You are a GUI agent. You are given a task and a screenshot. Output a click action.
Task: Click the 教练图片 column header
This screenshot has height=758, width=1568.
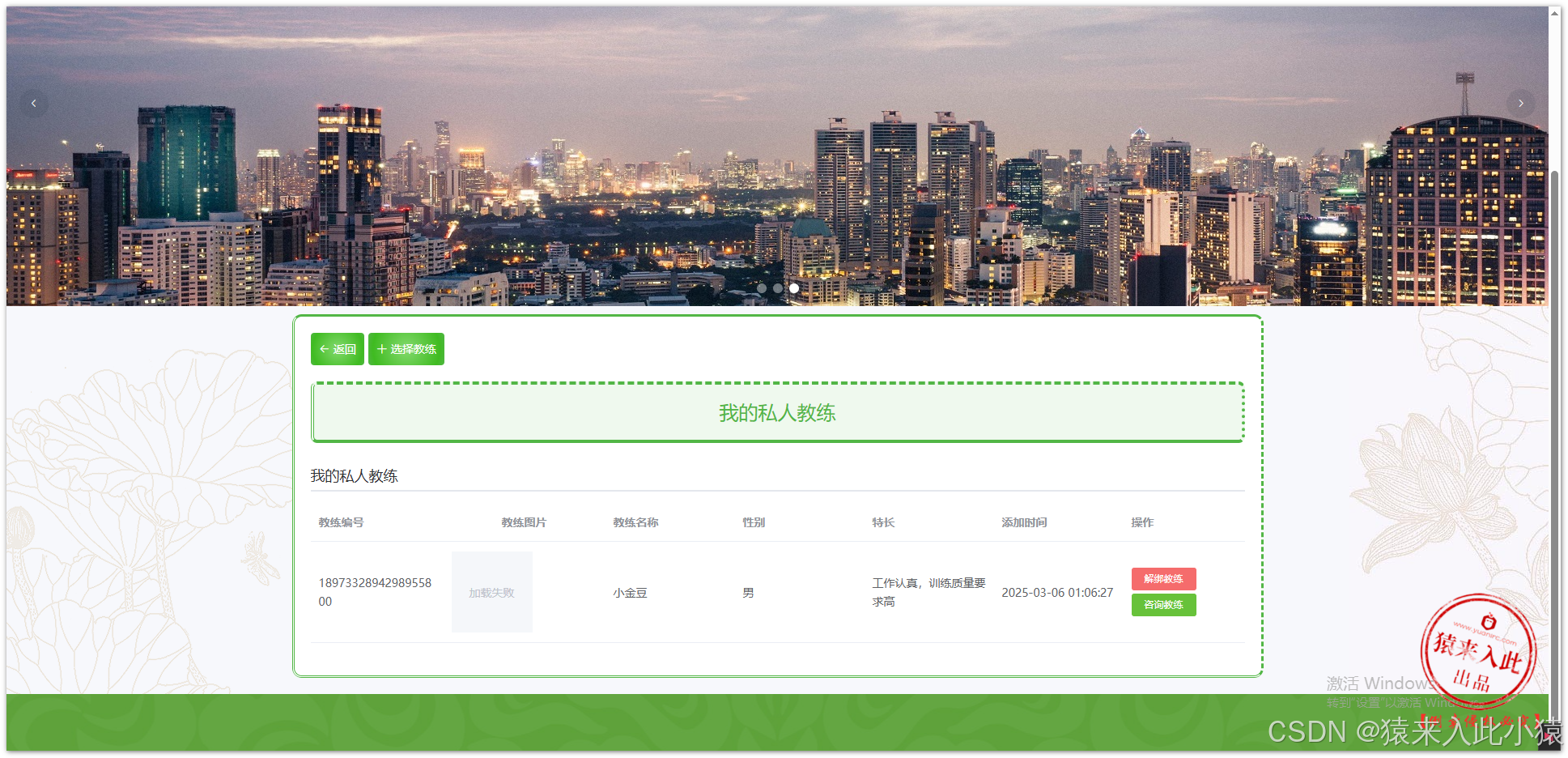coord(524,522)
